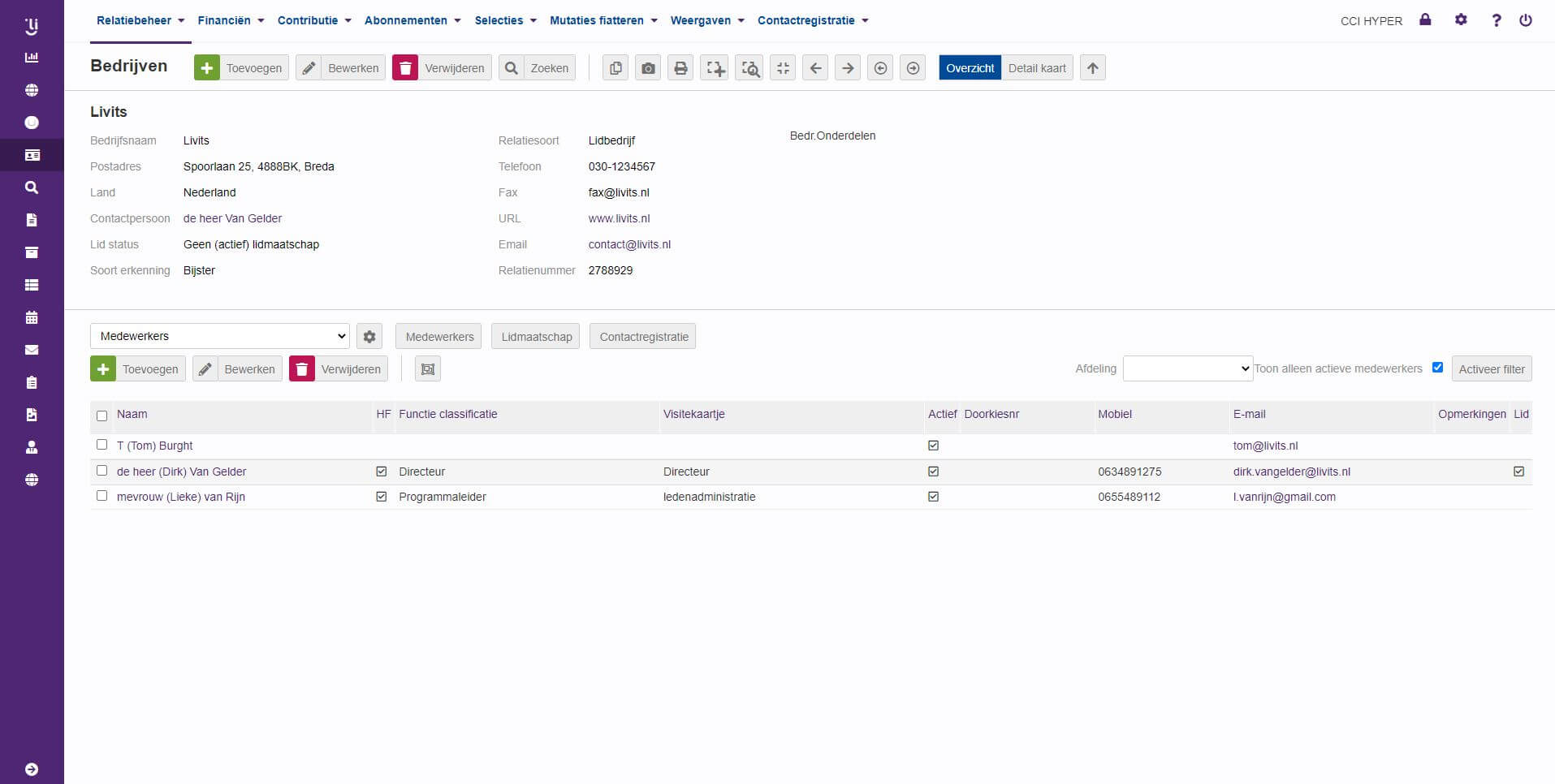Click the compress arrows toolbar icon
The height and width of the screenshot is (784, 1555).
coord(783,68)
